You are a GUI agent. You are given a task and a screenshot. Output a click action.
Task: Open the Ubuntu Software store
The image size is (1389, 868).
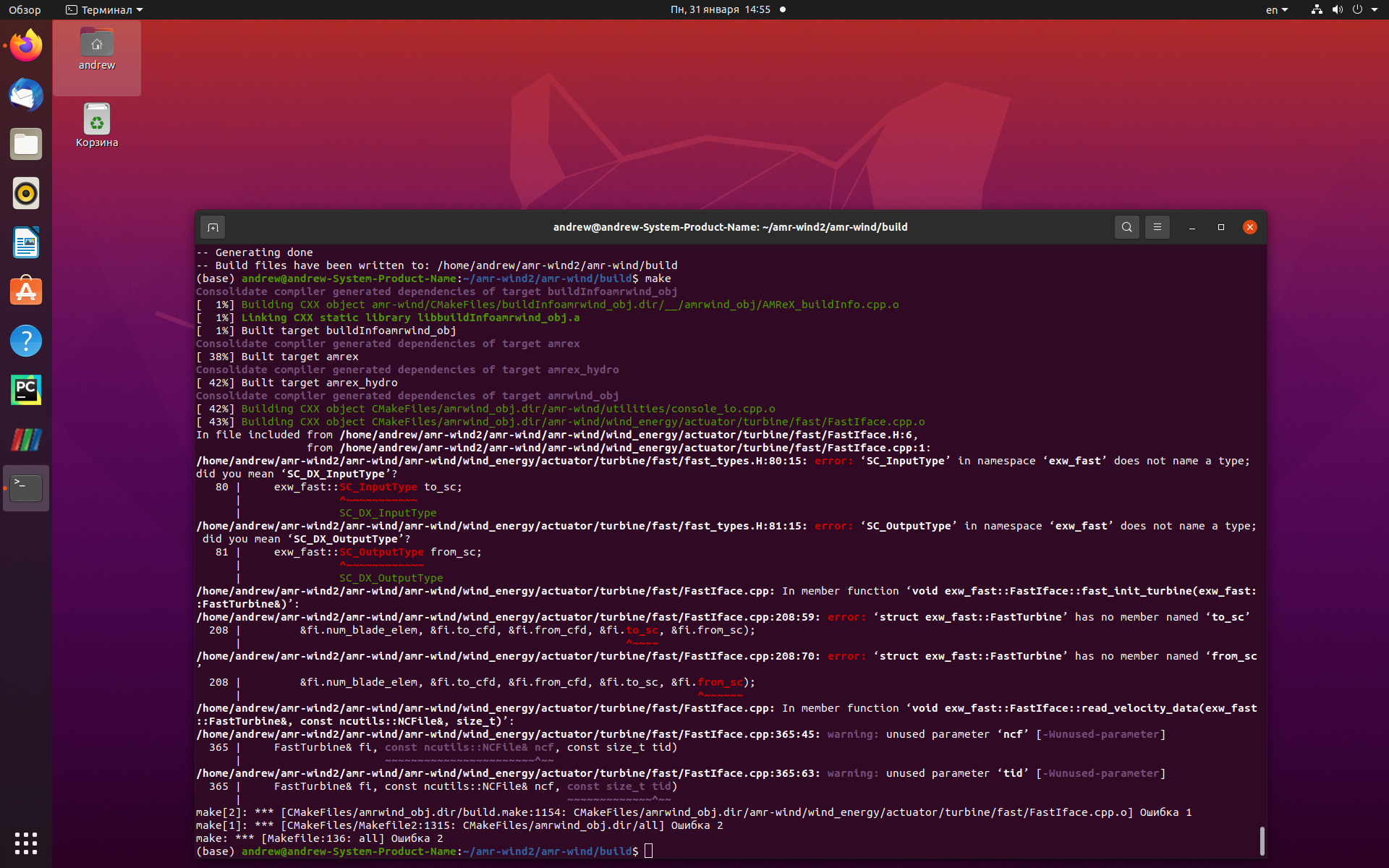point(25,291)
